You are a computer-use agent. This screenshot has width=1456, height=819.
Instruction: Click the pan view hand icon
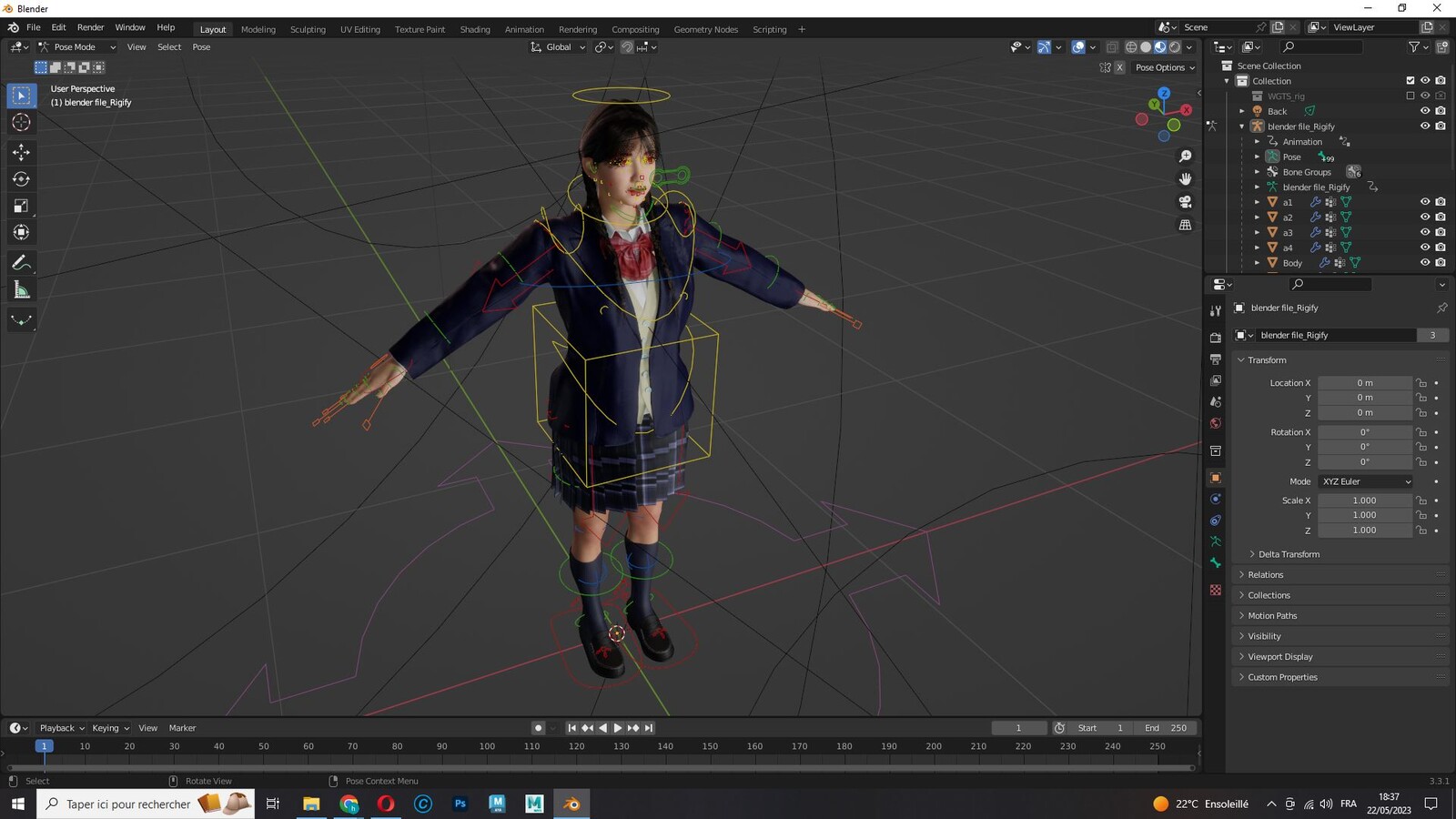coord(1185,179)
